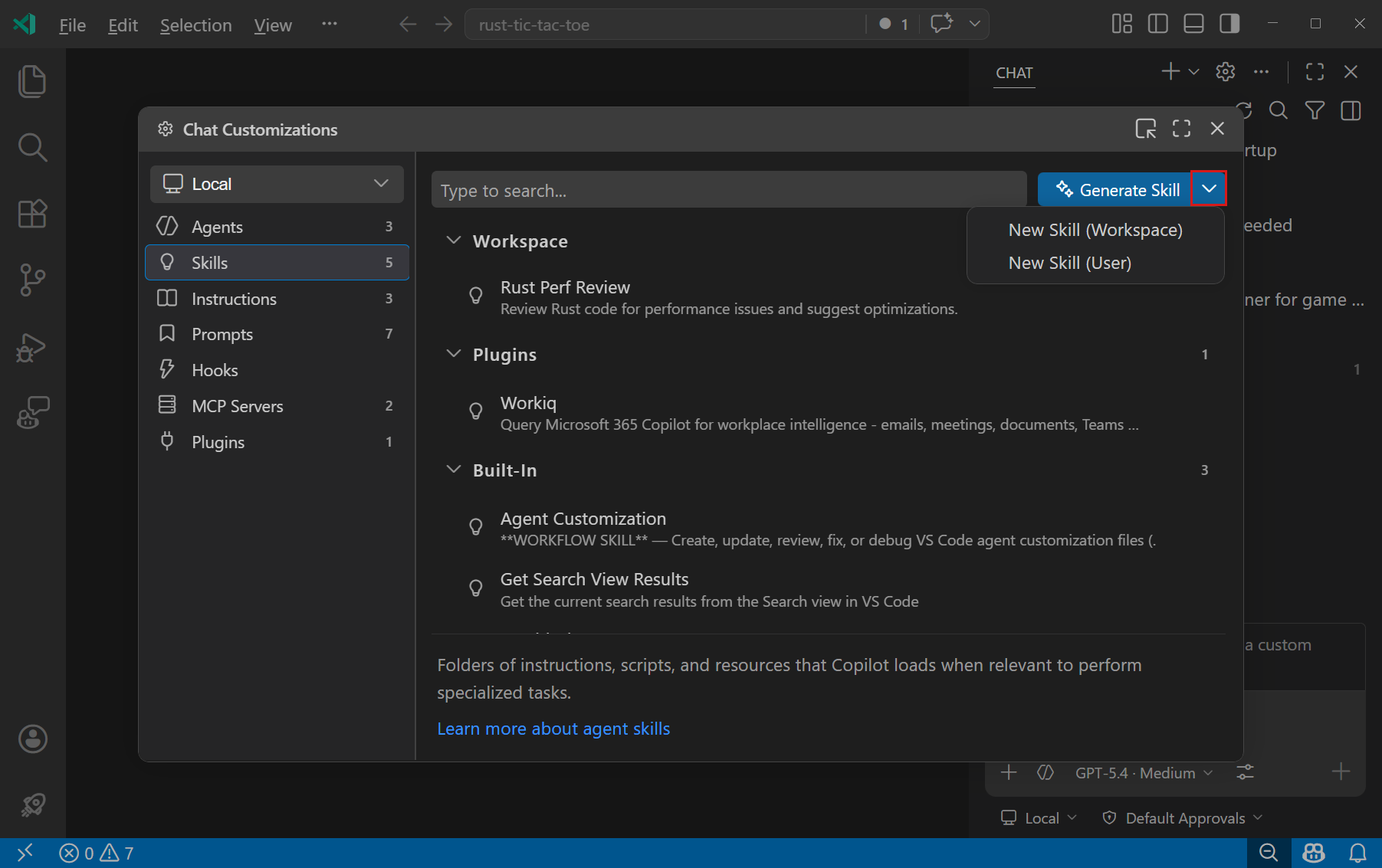Image resolution: width=1382 pixels, height=868 pixels.
Task: Click the Copilot icon in the status bar
Action: tap(1312, 853)
